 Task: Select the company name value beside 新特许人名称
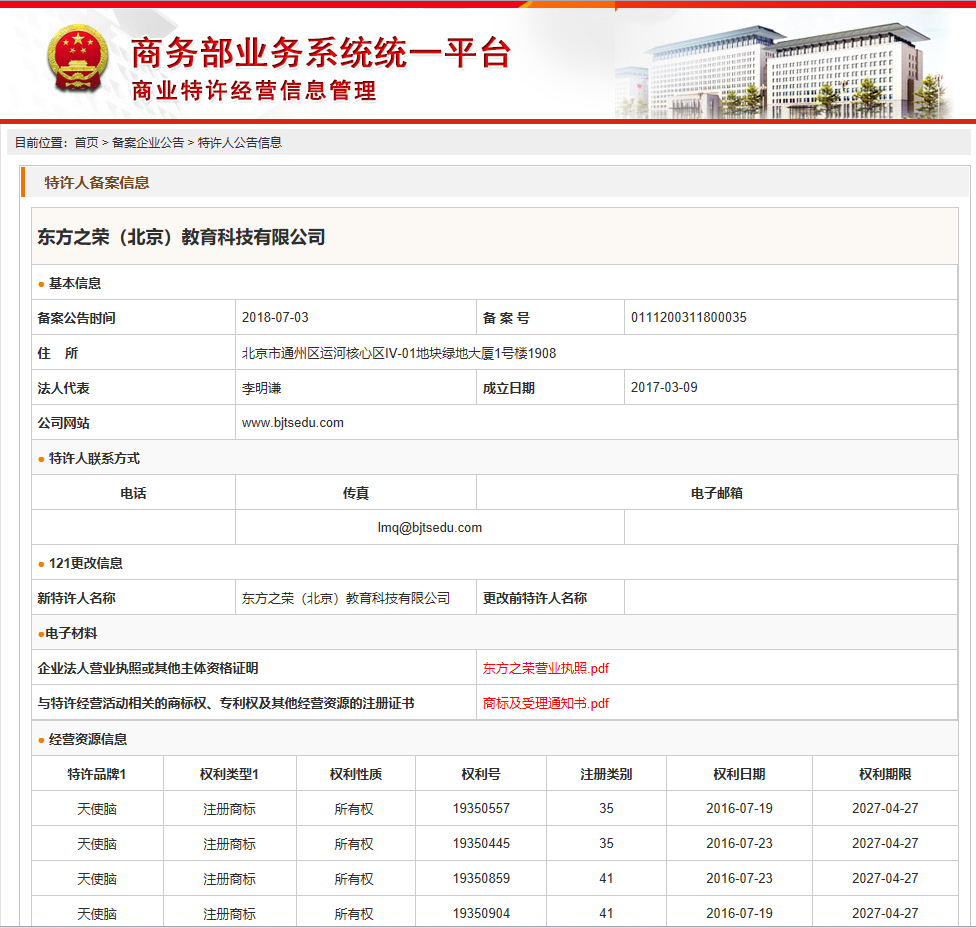pos(346,598)
